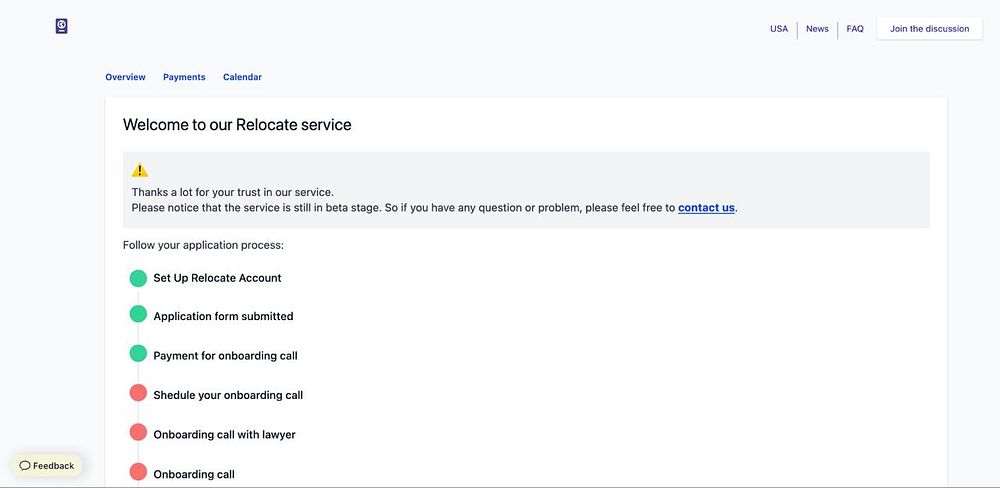Click speech bubble icon on Feedback button
The height and width of the screenshot is (488, 1000).
click(25, 466)
